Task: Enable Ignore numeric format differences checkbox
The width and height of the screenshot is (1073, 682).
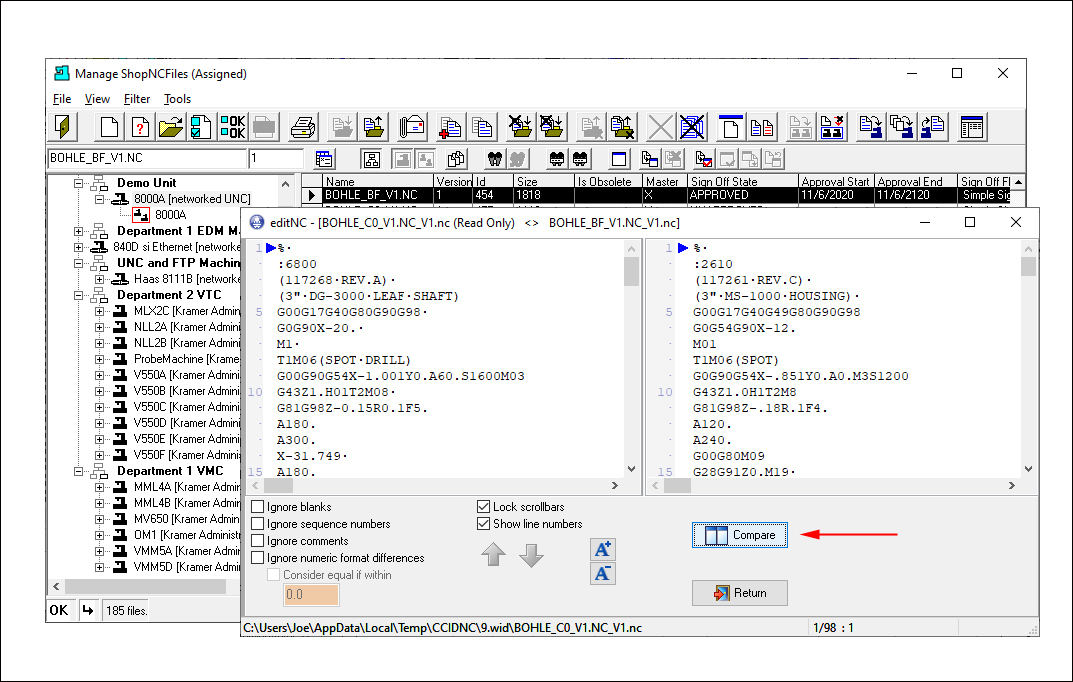Action: (x=258, y=558)
